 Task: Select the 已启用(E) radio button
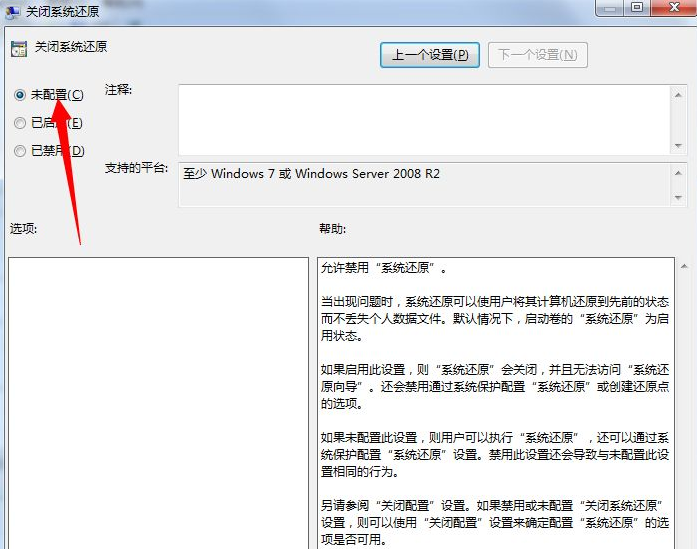tap(20, 123)
